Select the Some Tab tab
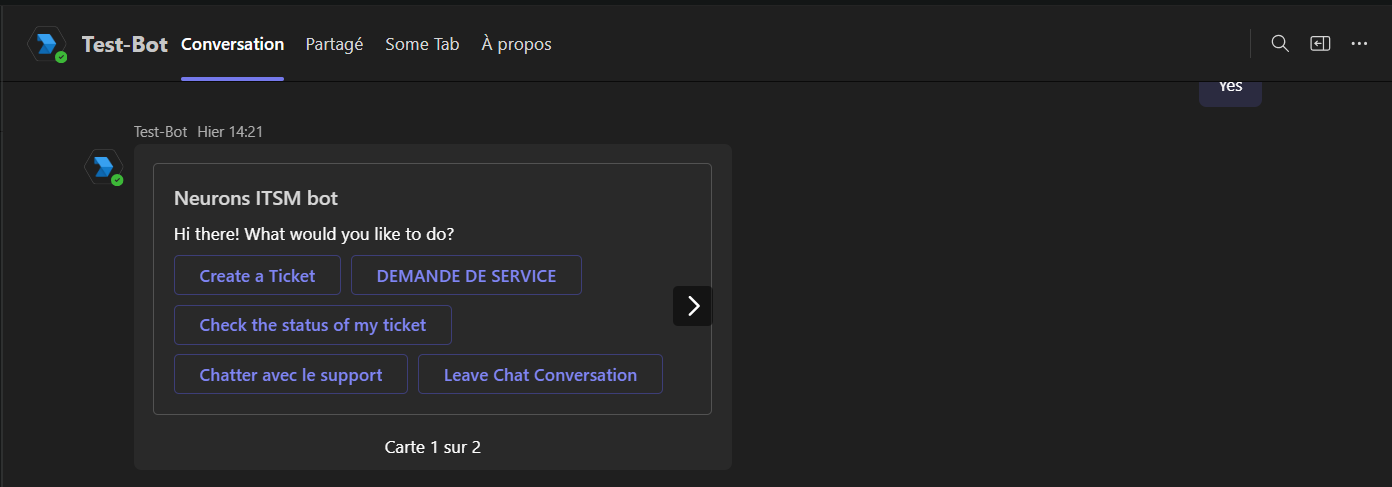The height and width of the screenshot is (487, 1392). coord(422,44)
